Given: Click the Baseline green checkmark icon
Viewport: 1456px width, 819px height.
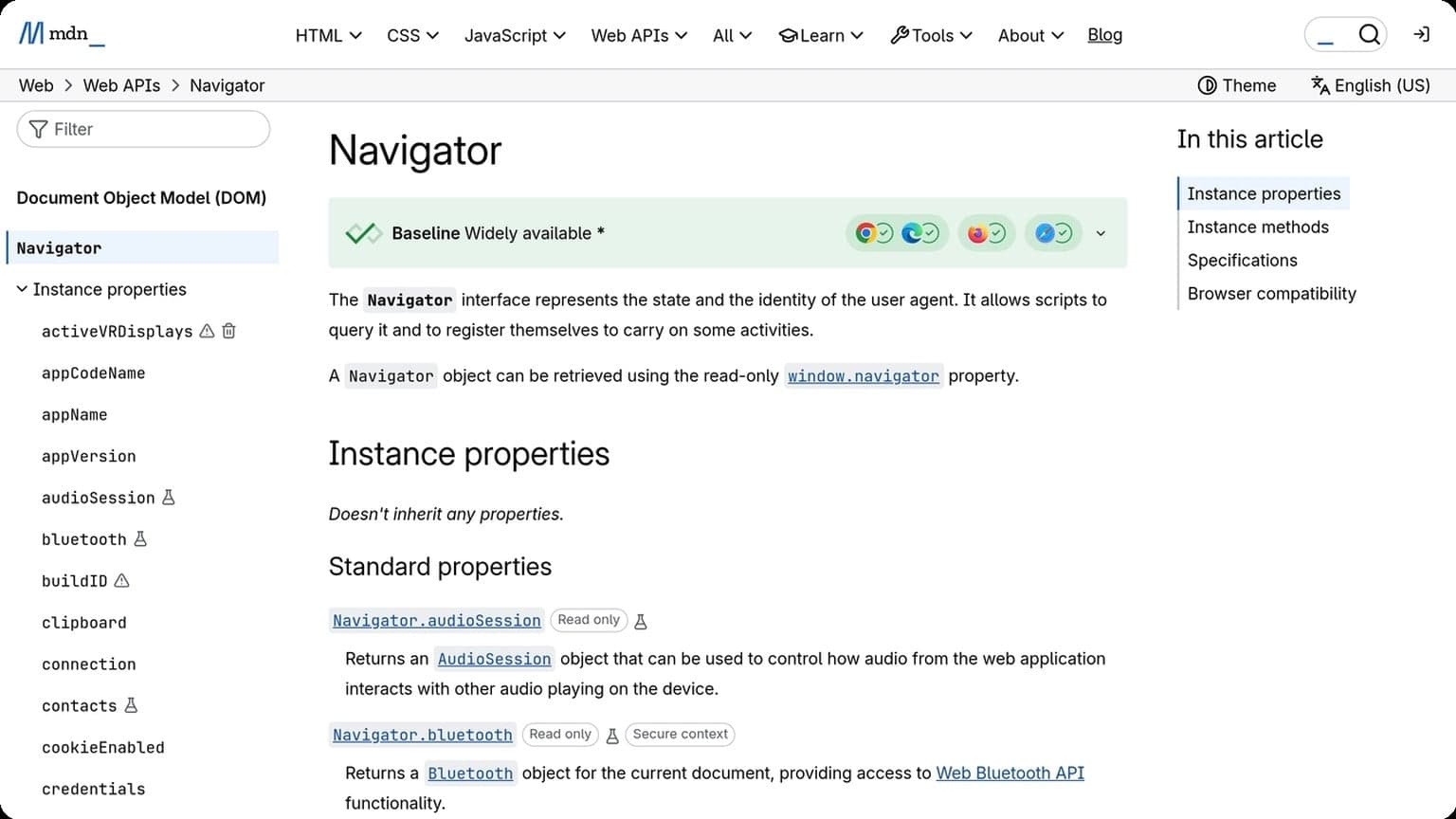Looking at the screenshot, I should click(x=364, y=231).
